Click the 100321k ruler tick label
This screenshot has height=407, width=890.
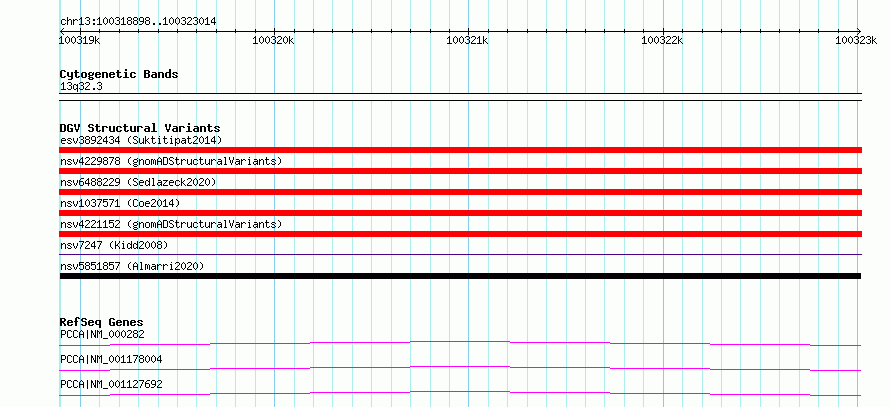[x=468, y=40]
